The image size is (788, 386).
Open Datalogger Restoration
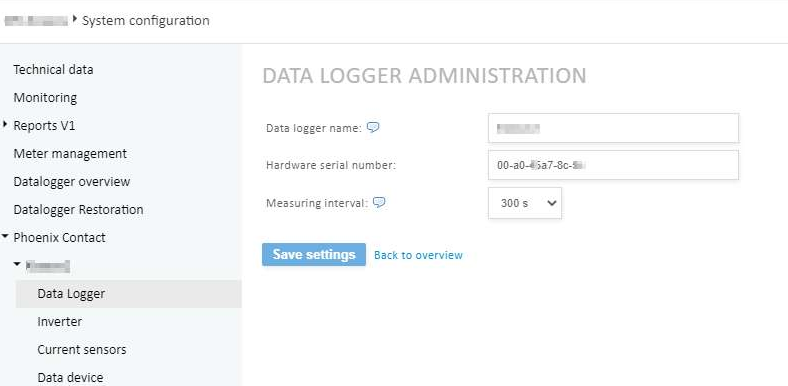(x=78, y=210)
